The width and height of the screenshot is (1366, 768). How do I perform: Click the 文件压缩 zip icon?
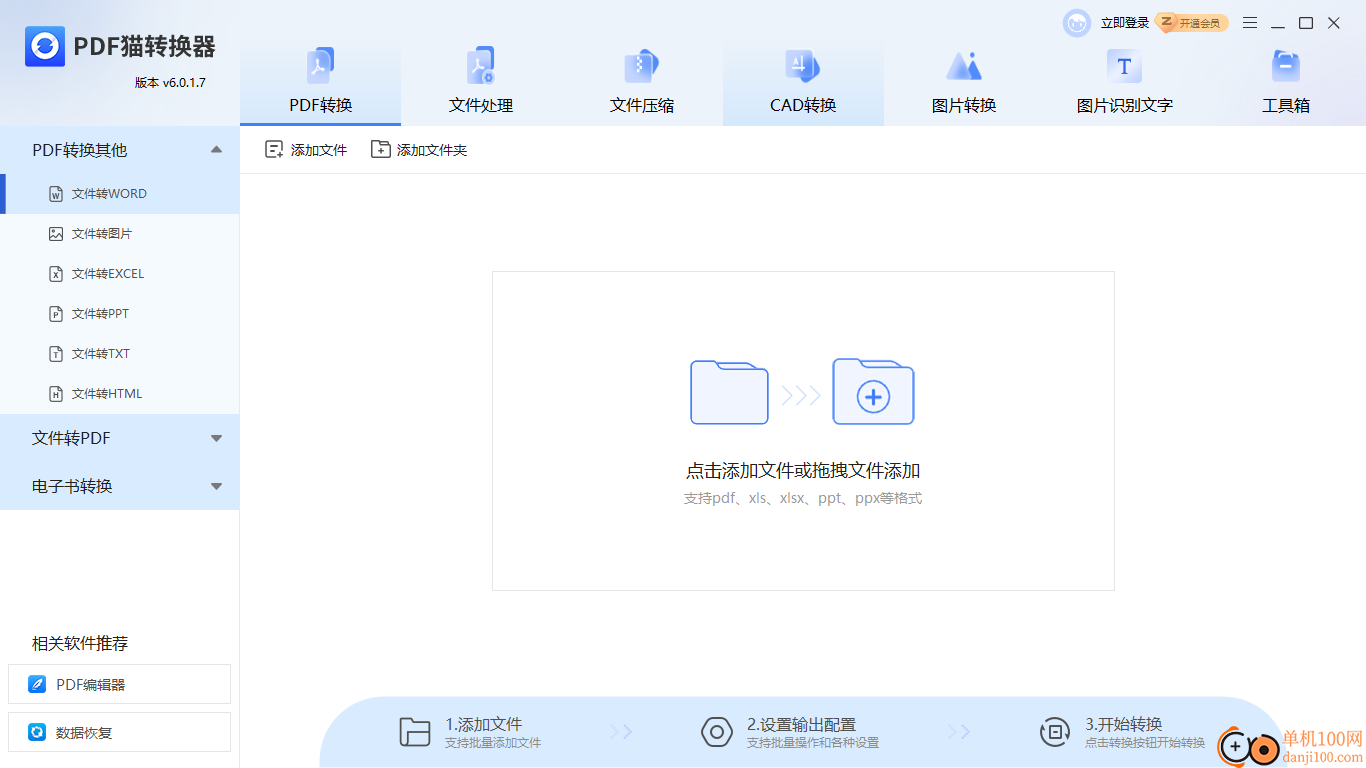[642, 67]
